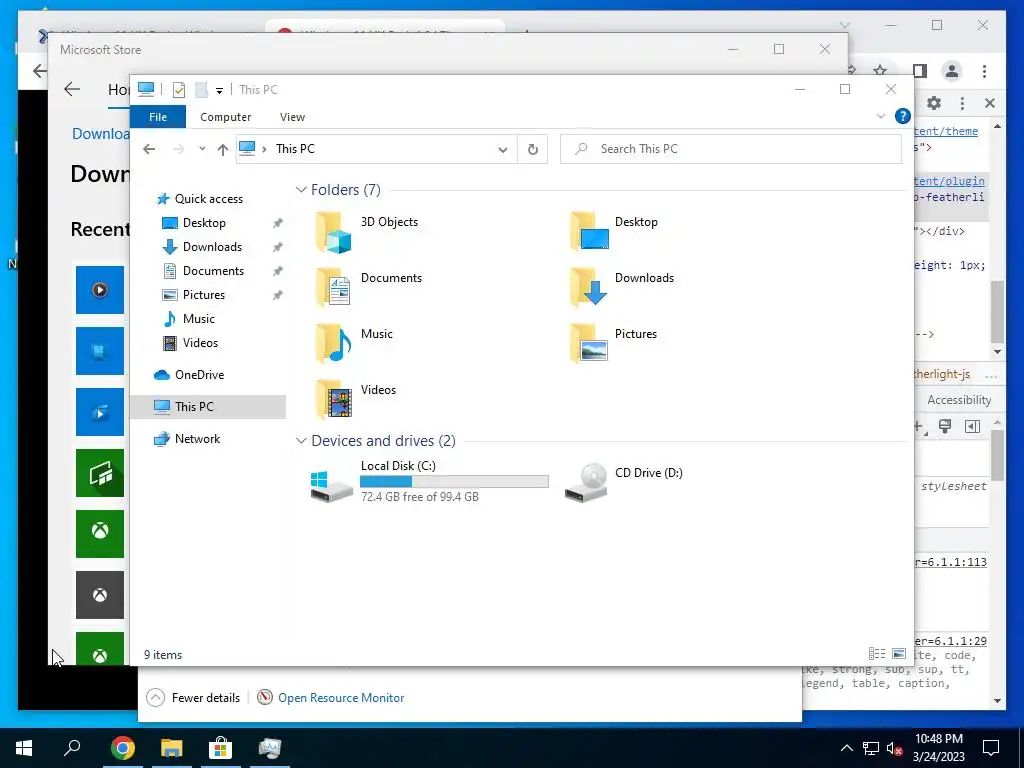Viewport: 1024px width, 768px height.
Task: Open Customize Quick Access Toolbar dropdown
Action: coord(219,91)
